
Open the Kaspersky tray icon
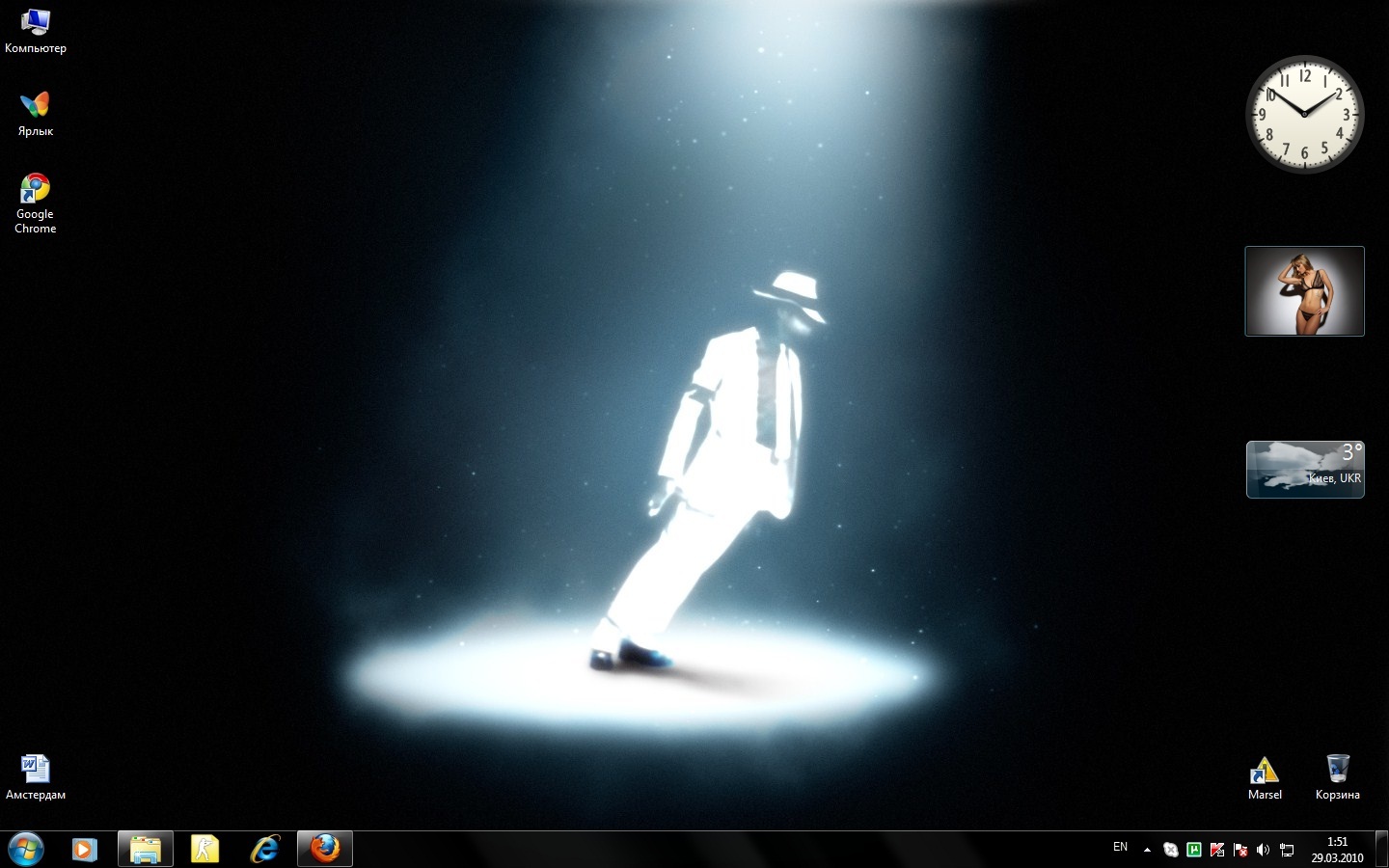click(x=1217, y=850)
